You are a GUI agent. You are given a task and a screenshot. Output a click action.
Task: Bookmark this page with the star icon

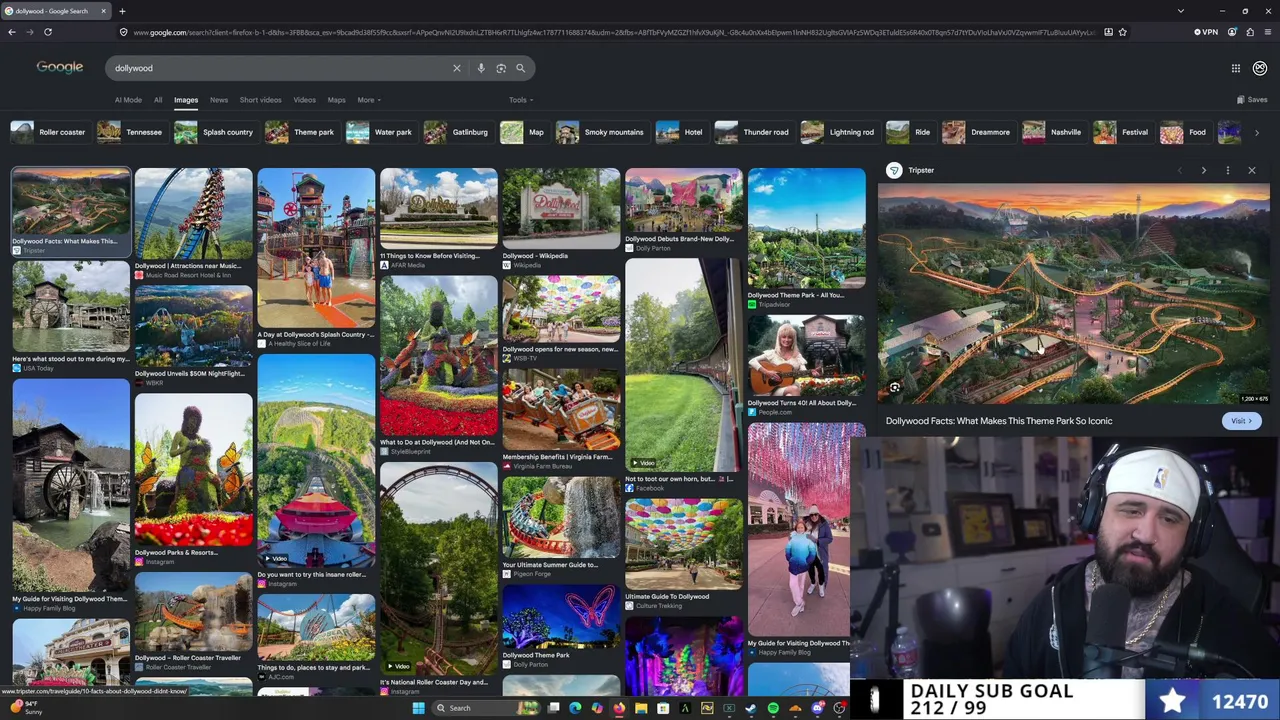point(1122,32)
